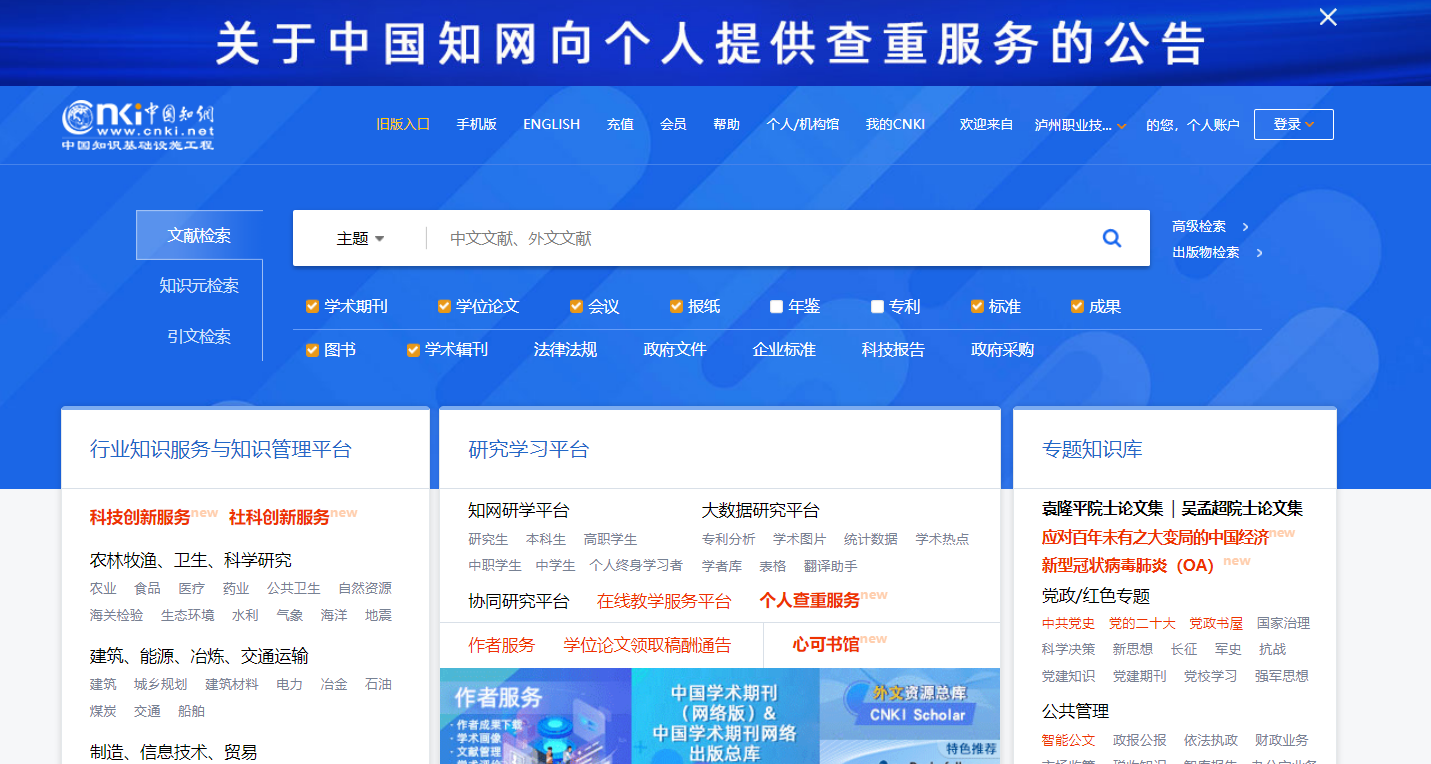This screenshot has height=764, width=1431.
Task: Open the 在线教学服务平台 link
Action: pyautogui.click(x=664, y=601)
